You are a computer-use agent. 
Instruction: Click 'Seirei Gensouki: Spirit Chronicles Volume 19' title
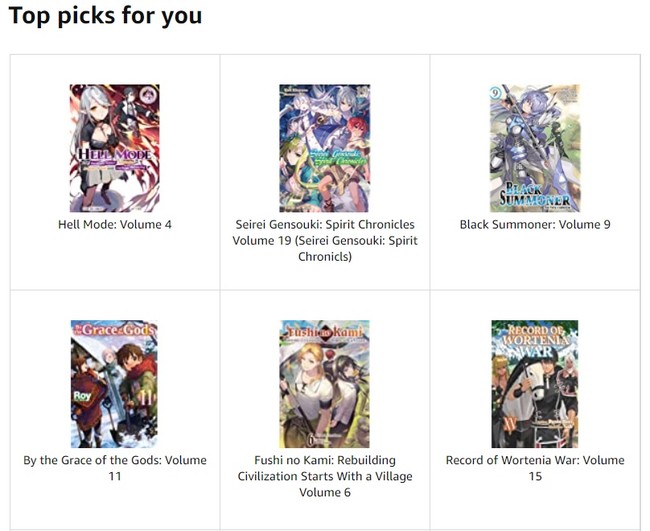click(x=325, y=240)
